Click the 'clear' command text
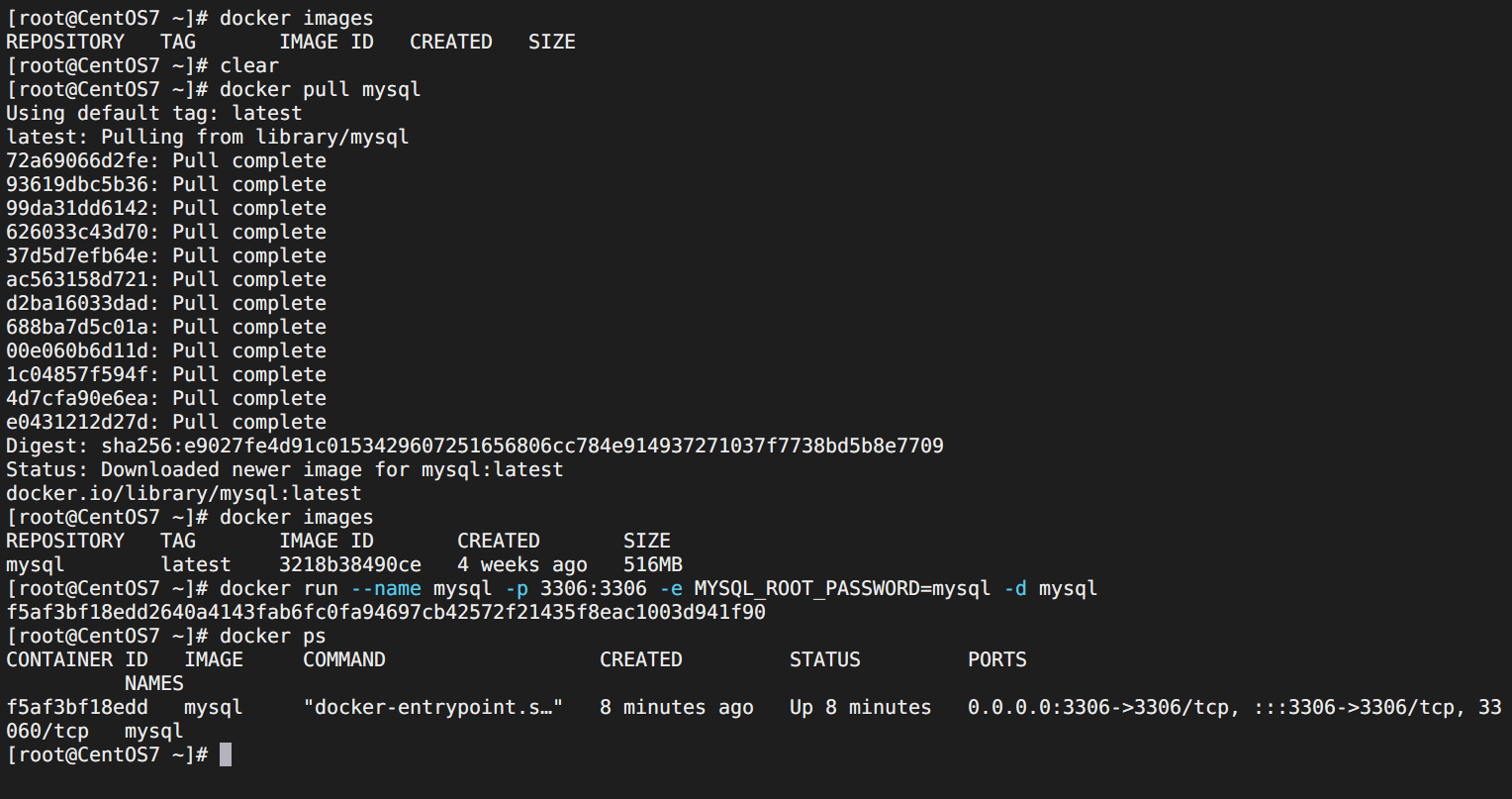Viewport: 1512px width, 799px height. 249,65
